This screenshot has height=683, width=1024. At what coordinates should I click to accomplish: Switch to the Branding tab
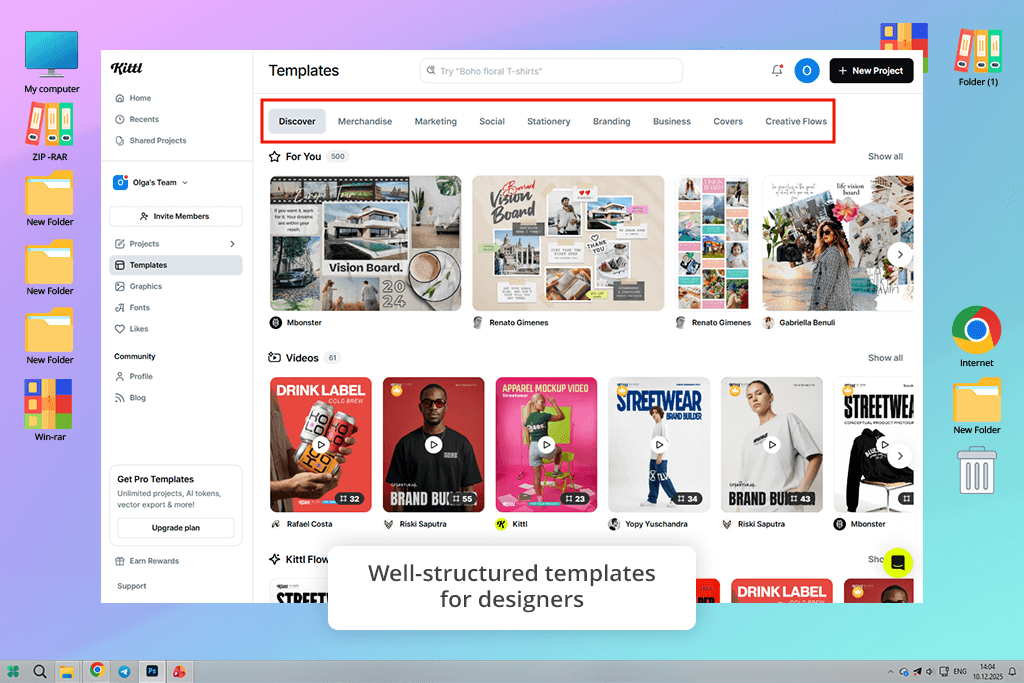pyautogui.click(x=611, y=121)
